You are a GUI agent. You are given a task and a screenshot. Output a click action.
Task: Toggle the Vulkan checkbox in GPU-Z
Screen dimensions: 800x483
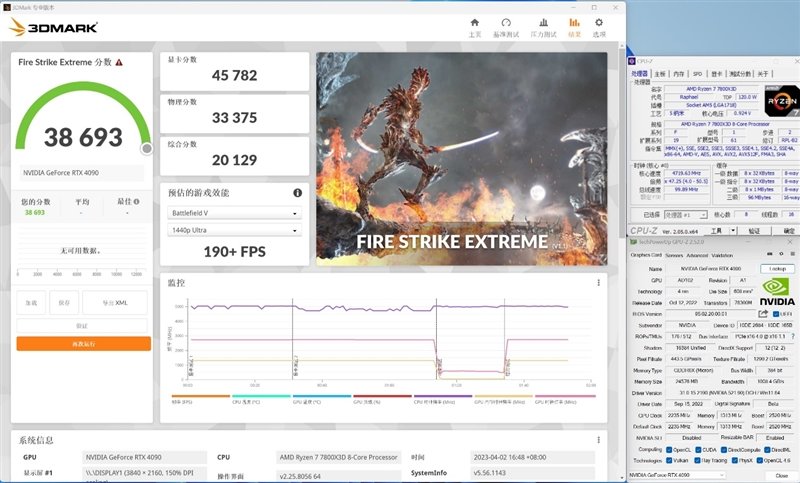(x=669, y=461)
